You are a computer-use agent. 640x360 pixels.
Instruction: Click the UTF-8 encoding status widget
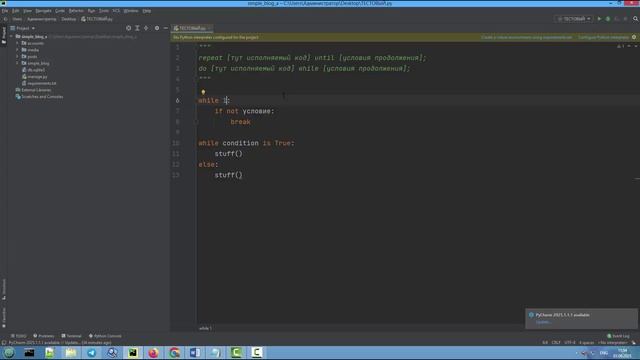tap(569, 343)
